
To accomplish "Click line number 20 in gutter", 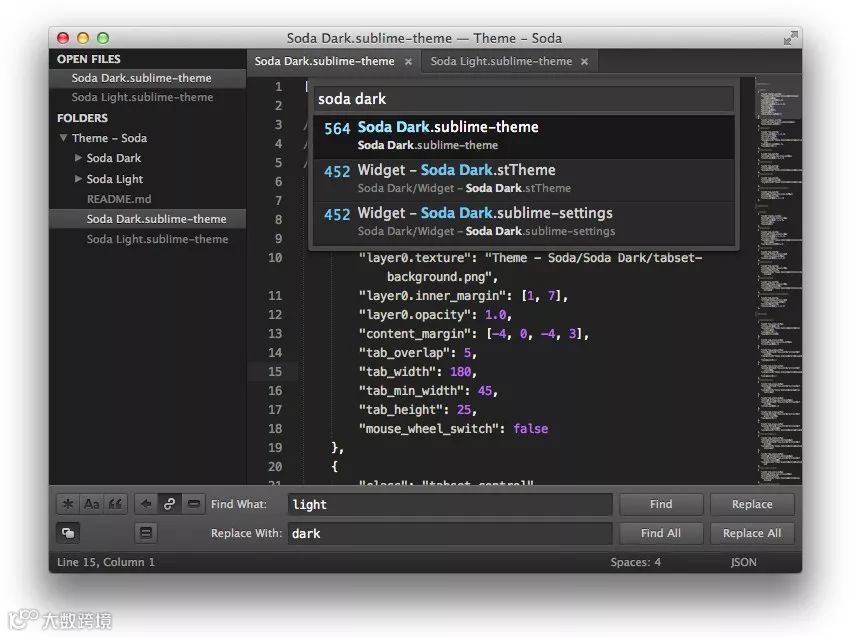I will click(275, 467).
